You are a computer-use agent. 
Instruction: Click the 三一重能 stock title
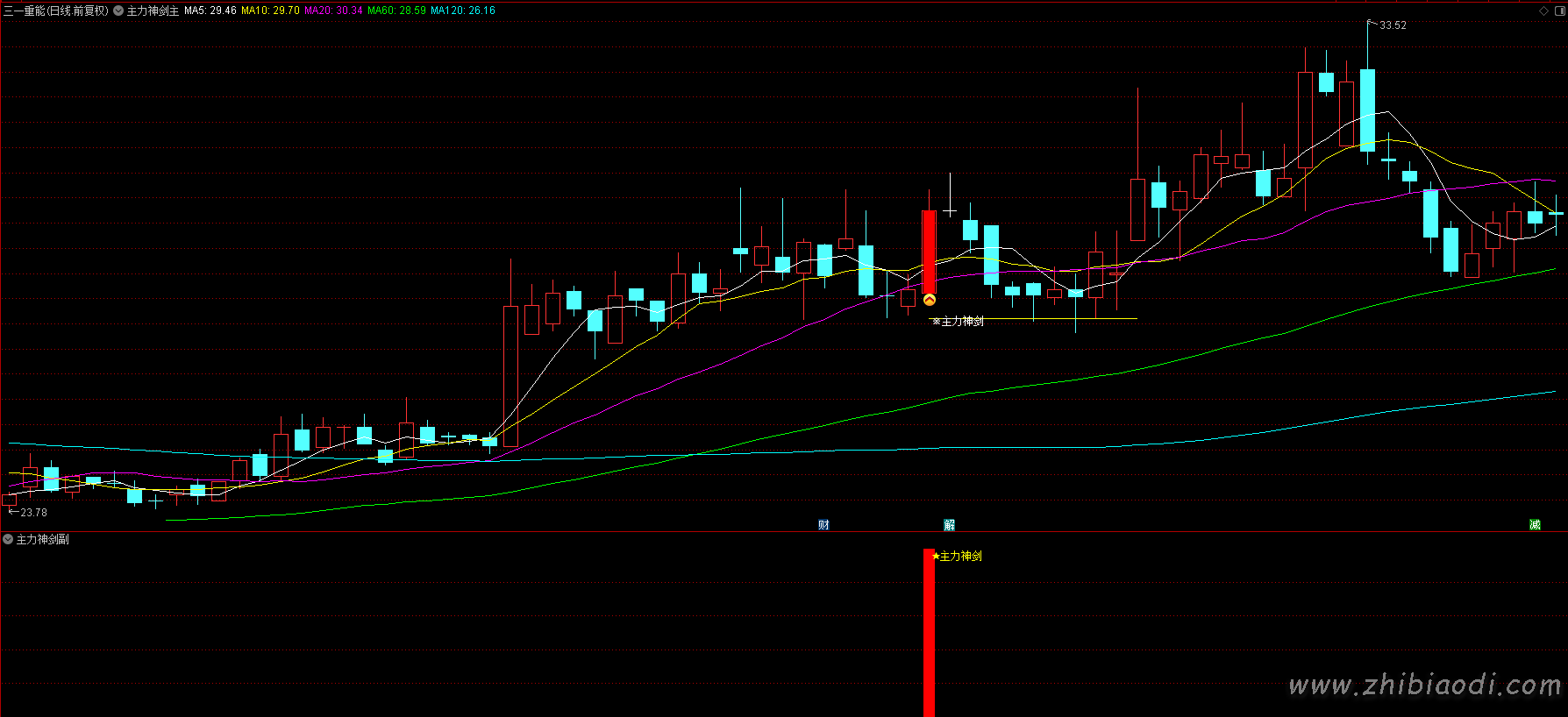[x=55, y=11]
